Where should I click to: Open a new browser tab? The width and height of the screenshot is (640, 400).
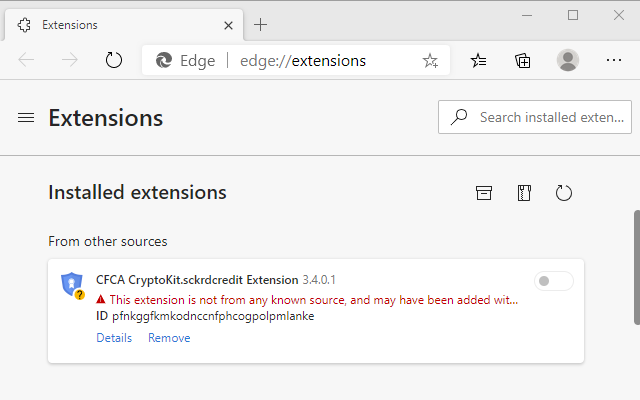[261, 24]
